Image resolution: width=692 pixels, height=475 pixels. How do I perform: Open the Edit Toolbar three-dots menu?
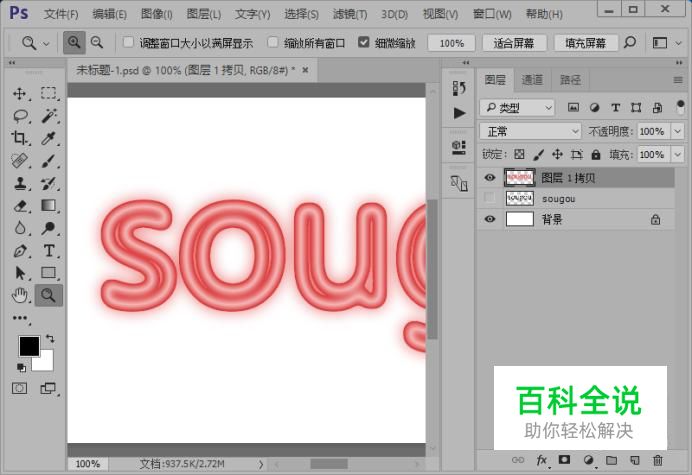pos(20,318)
